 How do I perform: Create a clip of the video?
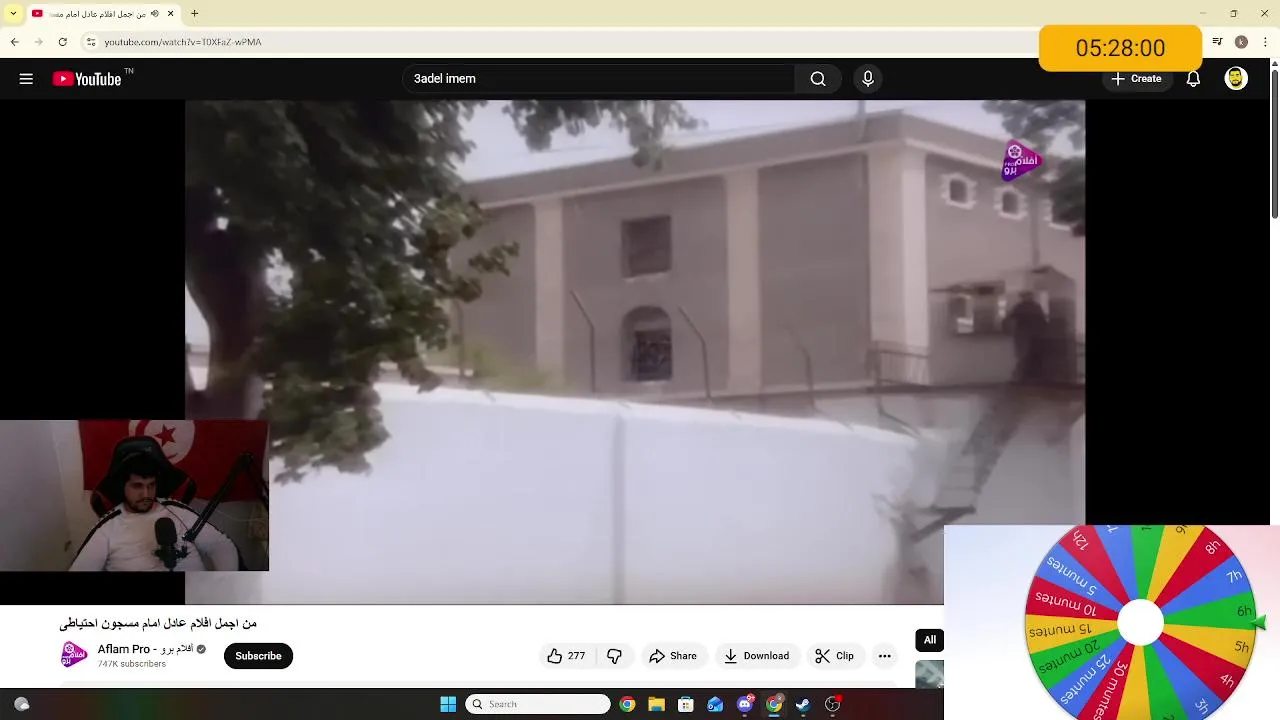(835, 656)
